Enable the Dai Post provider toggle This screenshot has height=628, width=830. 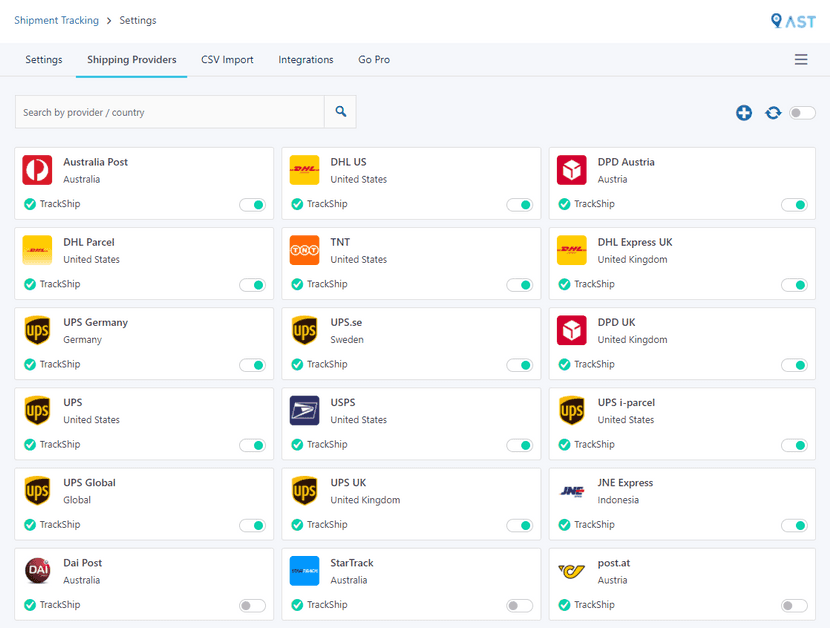click(252, 605)
